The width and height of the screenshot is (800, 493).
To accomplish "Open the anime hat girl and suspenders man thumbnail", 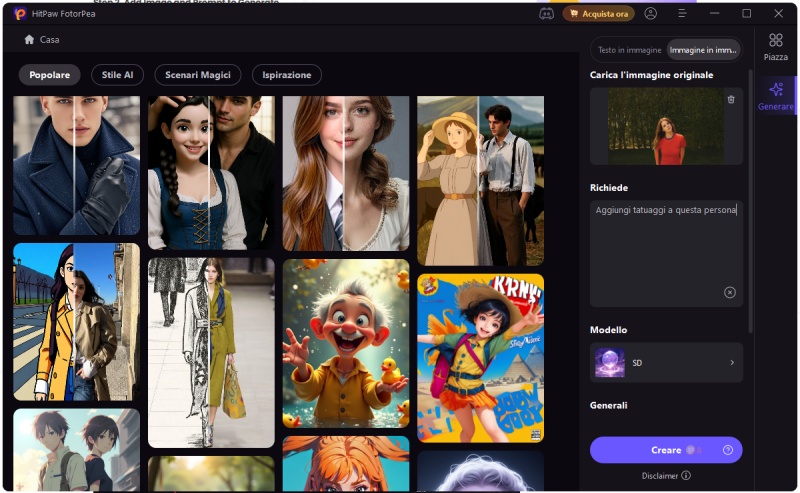I will click(481, 181).
